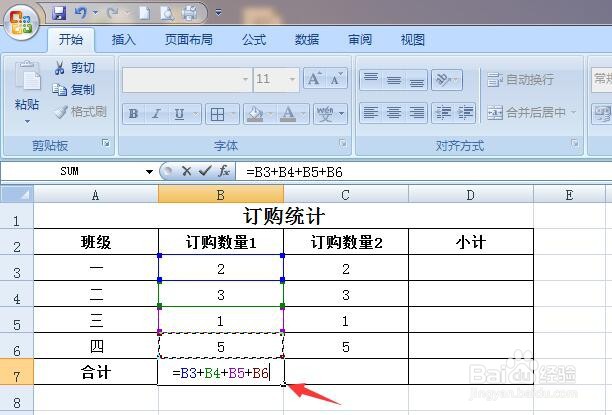Expand 合并后居中 dropdown arrow
The image size is (612, 415).
573,113
